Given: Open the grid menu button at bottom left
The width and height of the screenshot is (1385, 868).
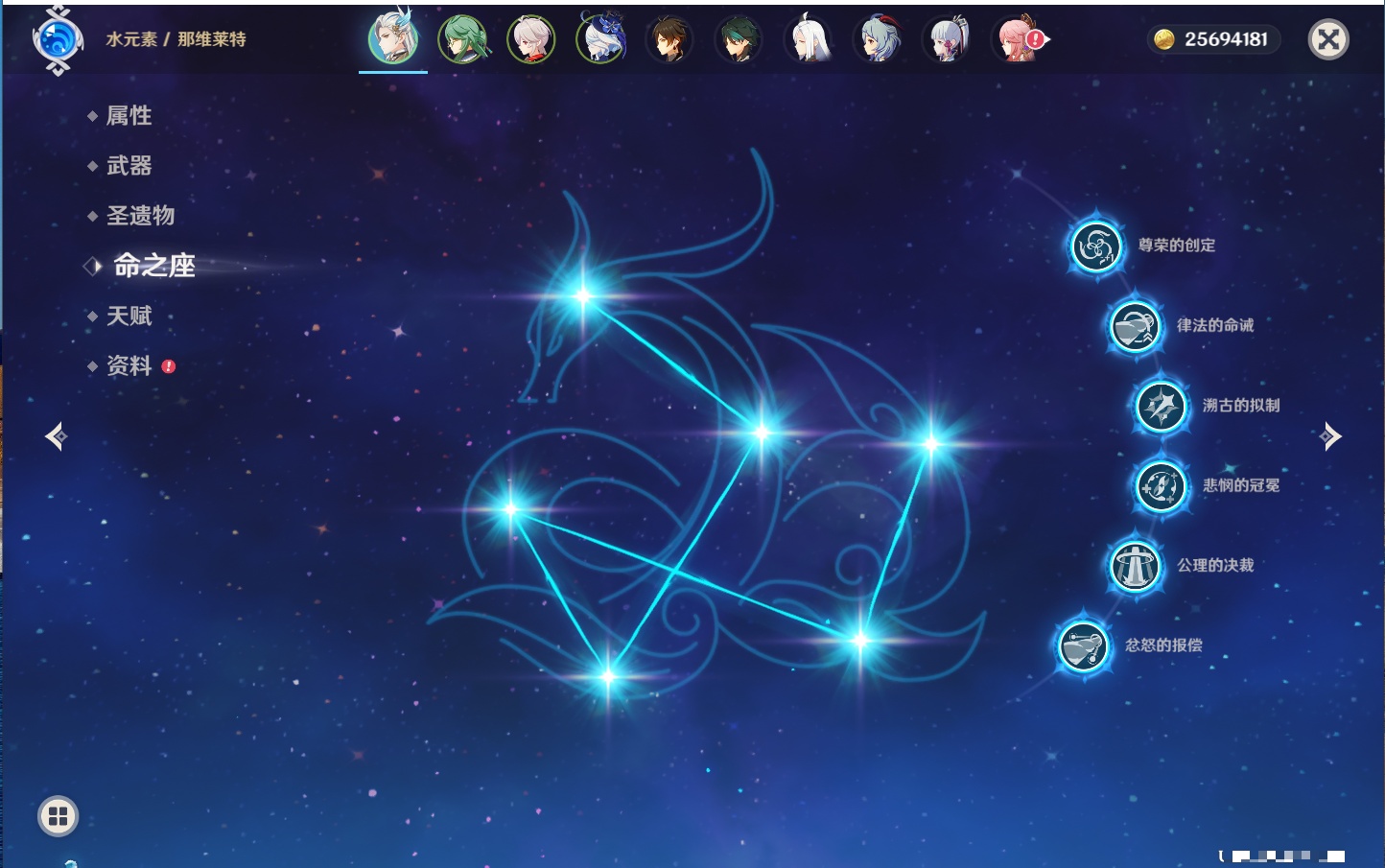Looking at the screenshot, I should point(58,816).
